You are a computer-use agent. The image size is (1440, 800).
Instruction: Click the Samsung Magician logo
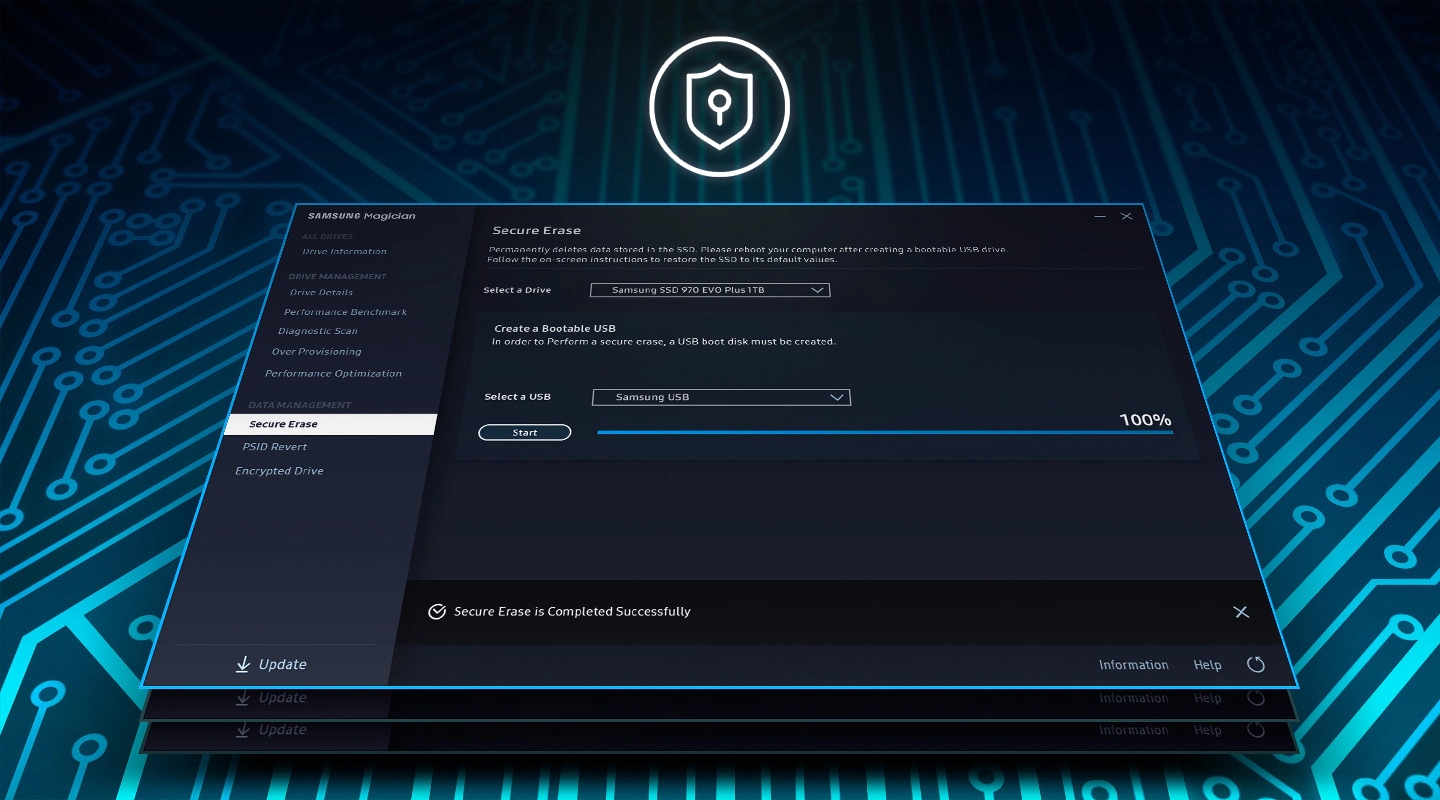[x=361, y=216]
